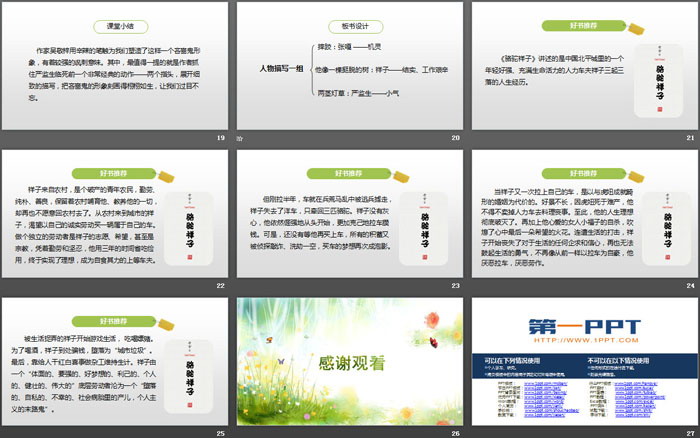
Task: Click the 板书设计 title badge on slide 20
Action: 347,25
